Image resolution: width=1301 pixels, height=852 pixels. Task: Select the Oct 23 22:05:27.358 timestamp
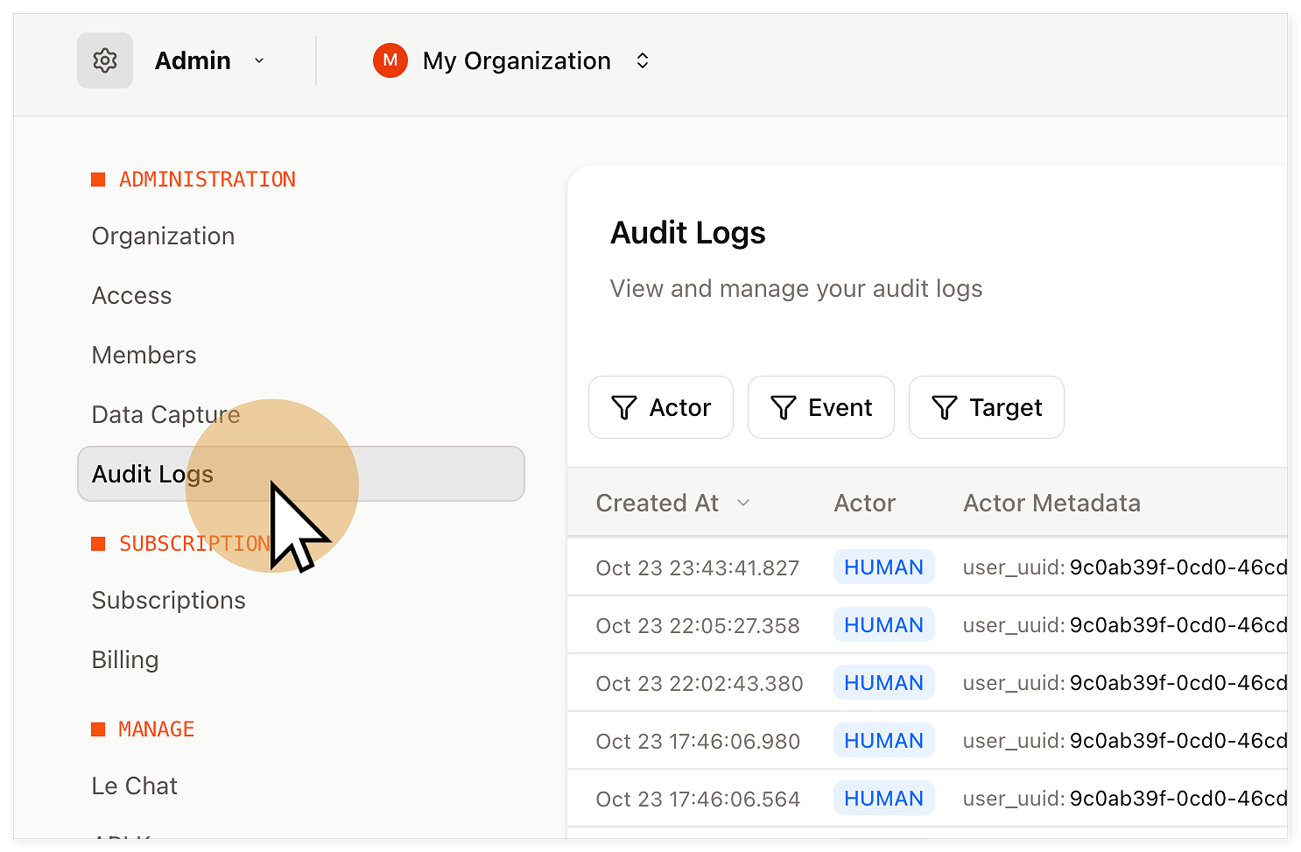coord(698,626)
